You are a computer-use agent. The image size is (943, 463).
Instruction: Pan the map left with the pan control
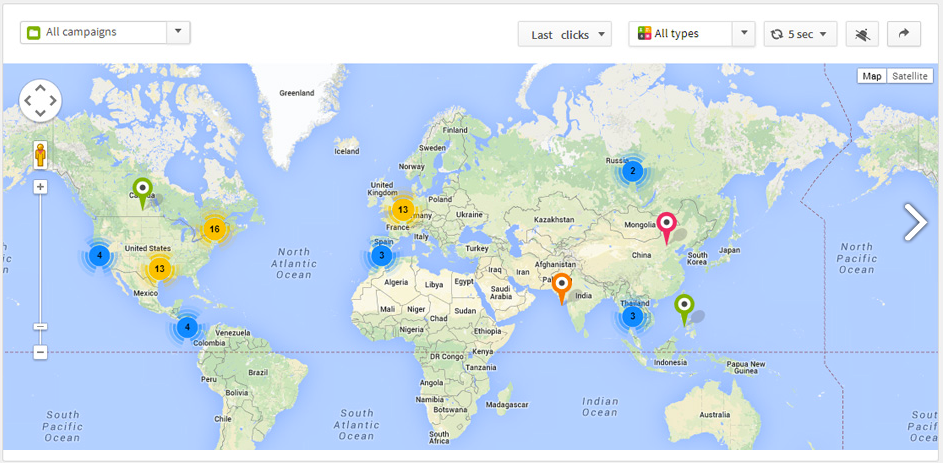pyautogui.click(x=28, y=100)
